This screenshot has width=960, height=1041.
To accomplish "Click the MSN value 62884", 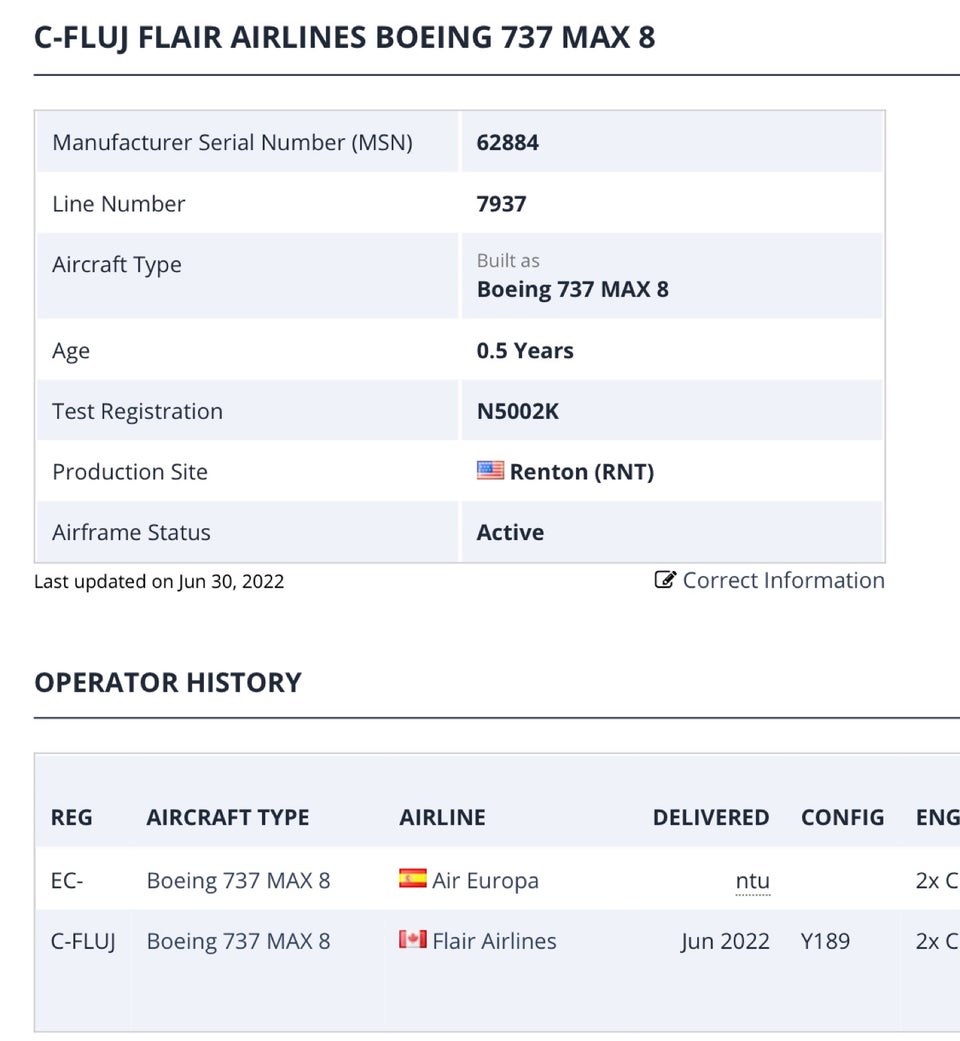I will pos(508,142).
